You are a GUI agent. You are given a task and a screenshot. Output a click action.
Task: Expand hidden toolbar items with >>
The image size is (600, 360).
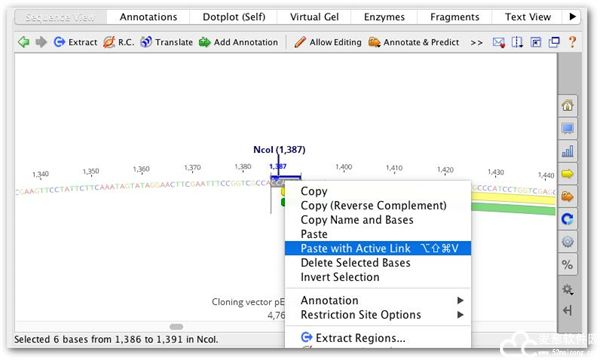click(x=476, y=42)
